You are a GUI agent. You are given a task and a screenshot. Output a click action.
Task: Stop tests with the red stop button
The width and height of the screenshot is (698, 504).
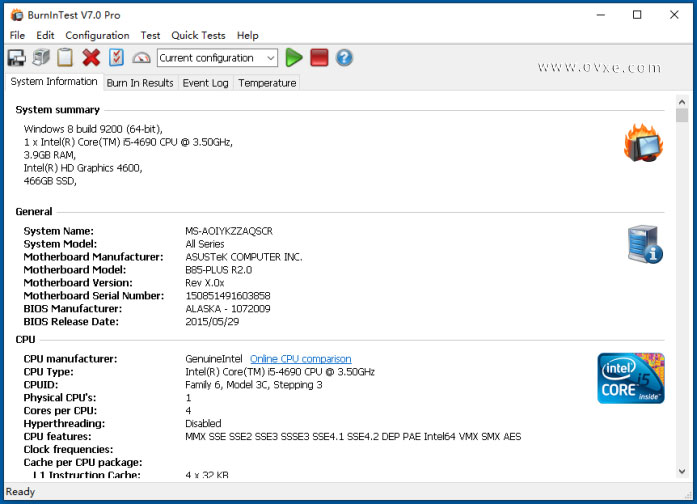click(319, 58)
